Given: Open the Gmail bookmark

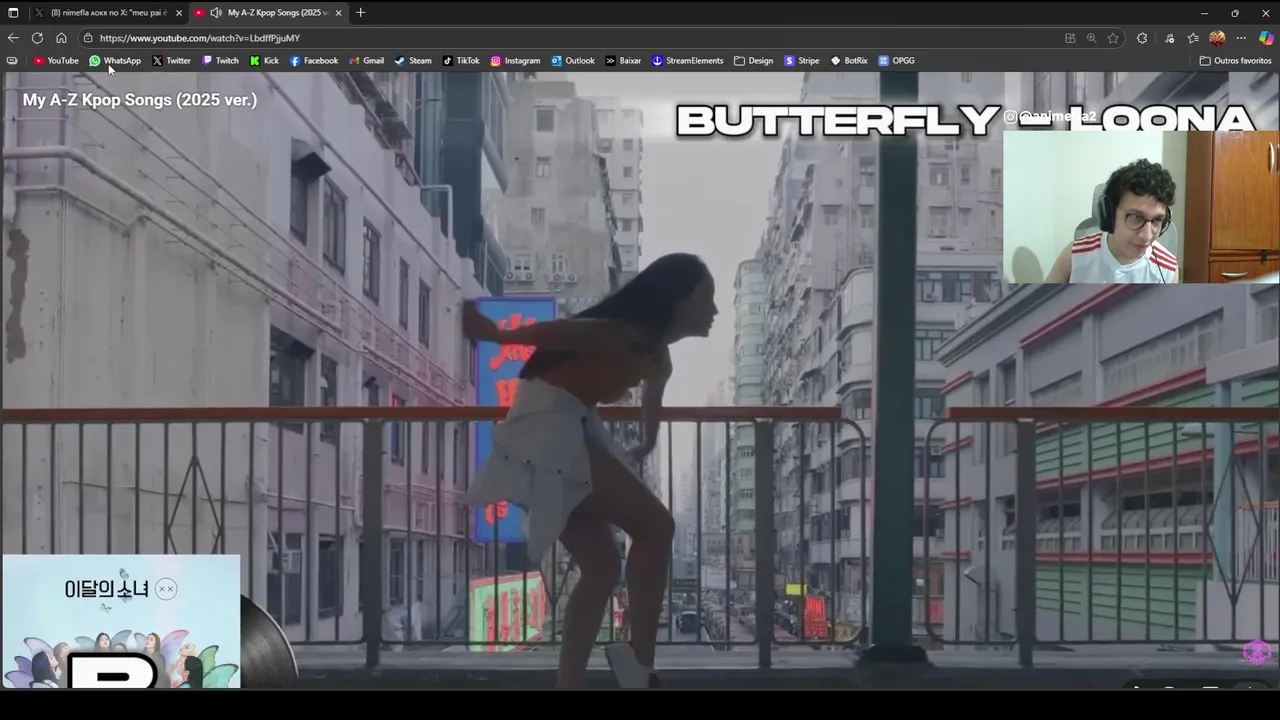Looking at the screenshot, I should pos(367,61).
